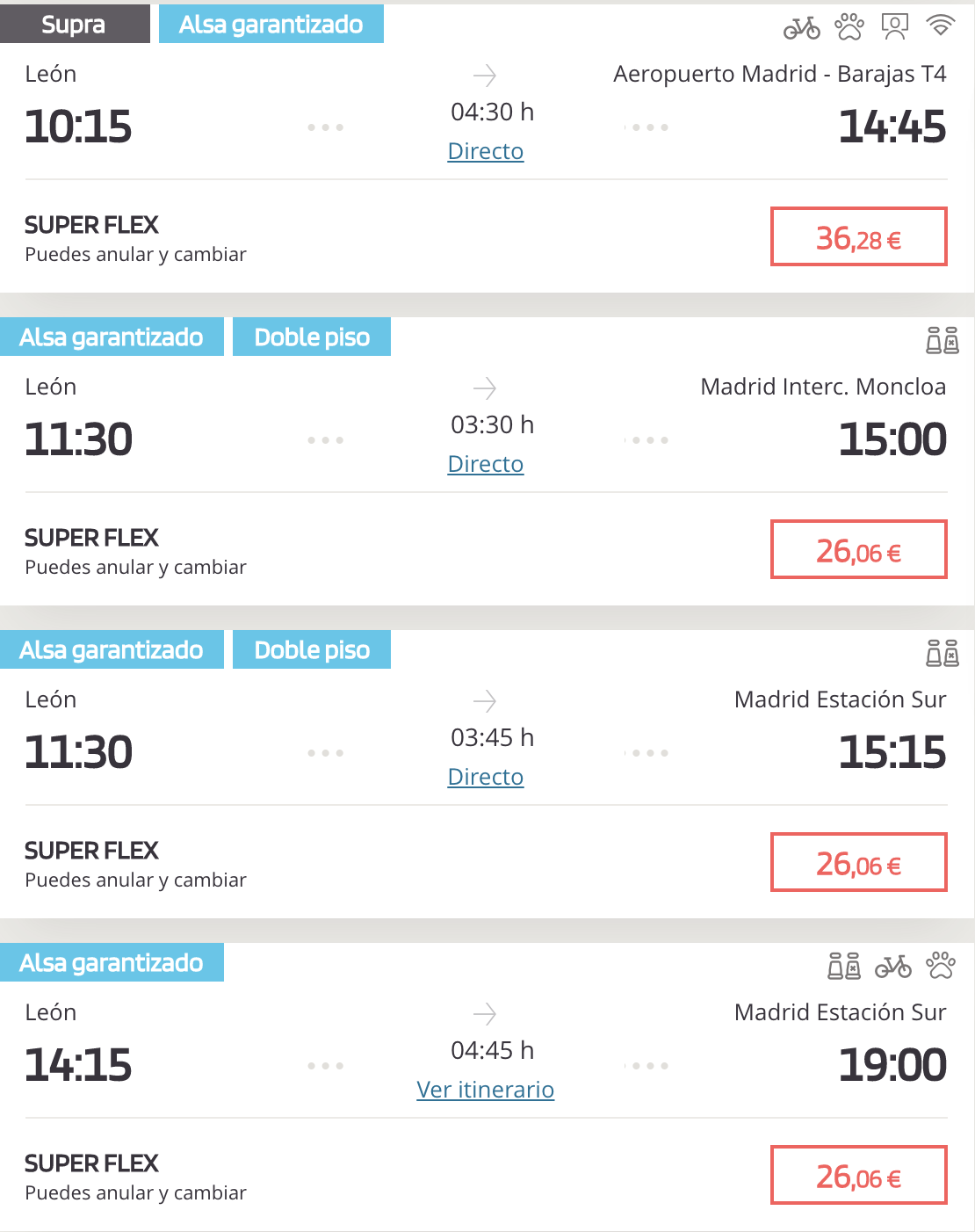Choose the 26,06 € fare arriving 15:15
975x1232 pixels.
click(x=858, y=863)
